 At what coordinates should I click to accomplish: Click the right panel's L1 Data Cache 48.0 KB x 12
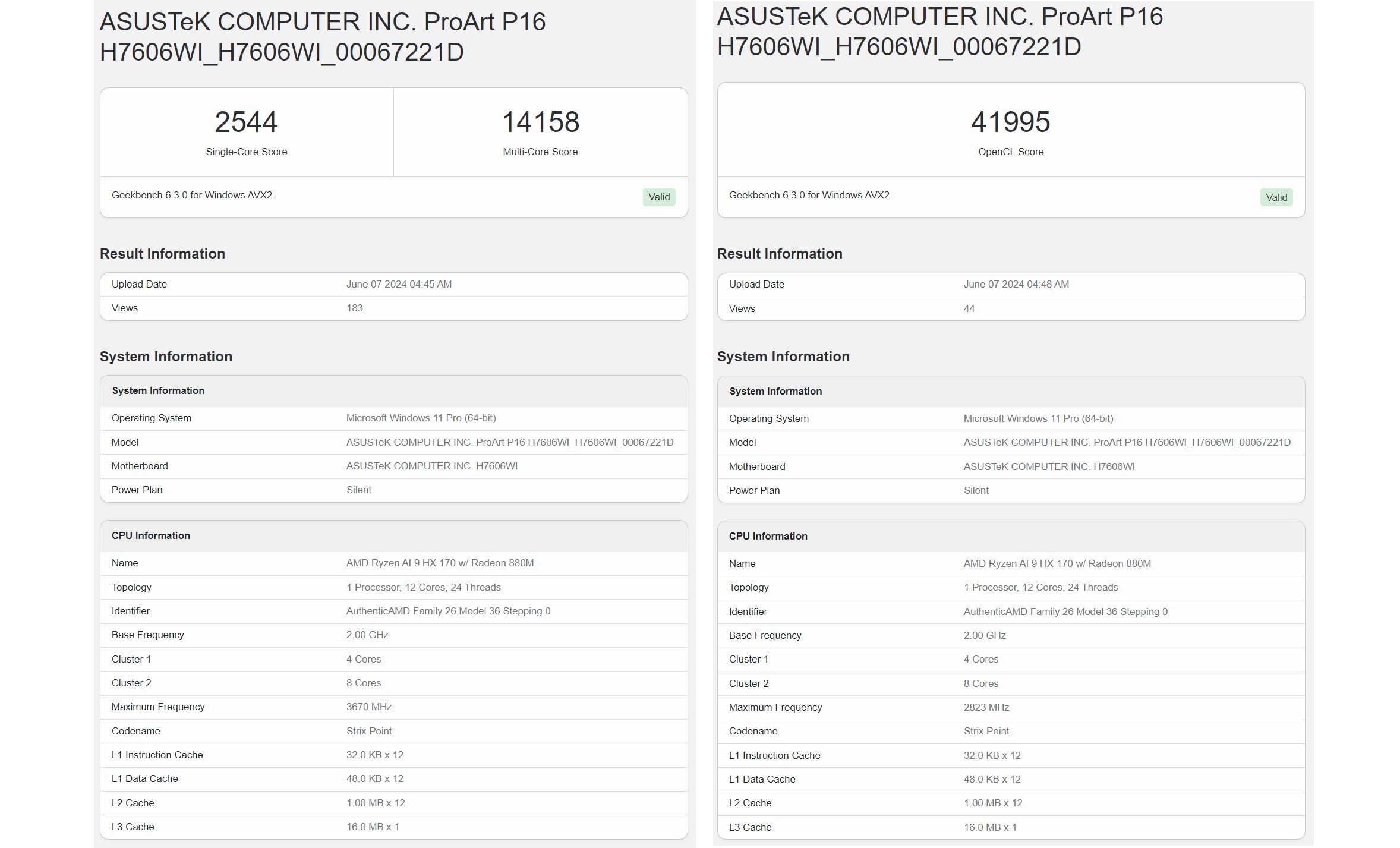pos(992,779)
